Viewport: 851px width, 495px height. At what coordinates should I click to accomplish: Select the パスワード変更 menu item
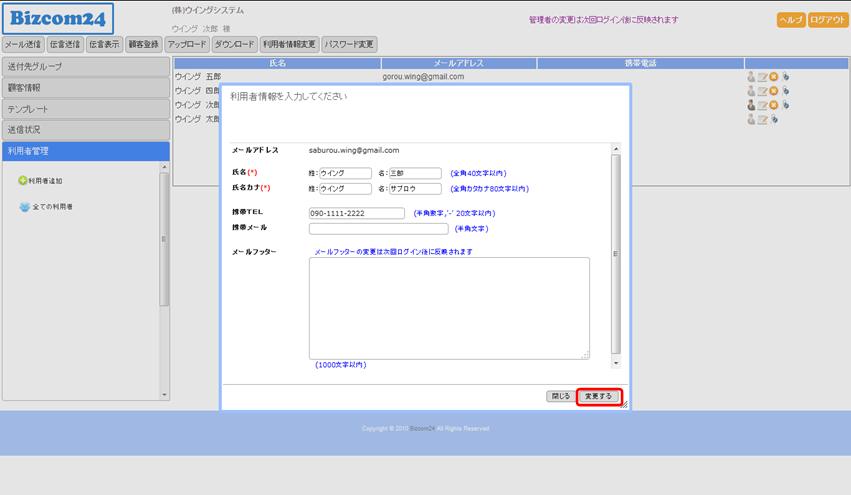pos(349,44)
